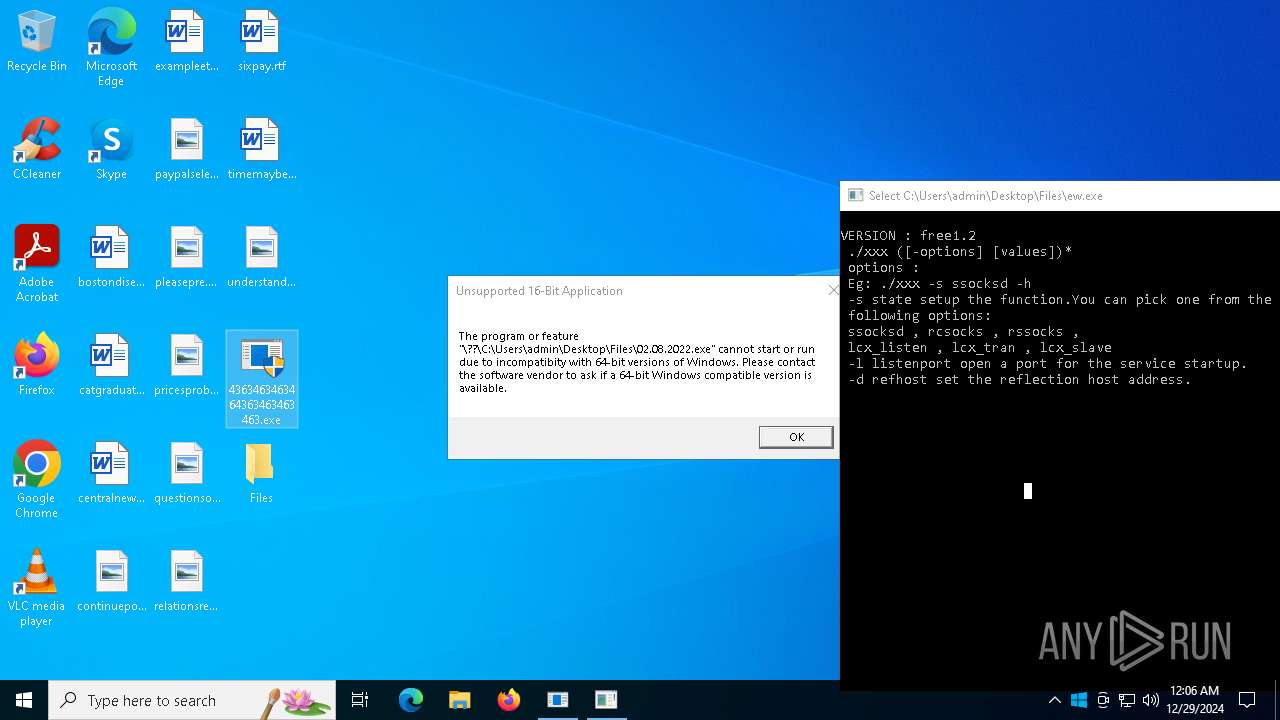Open network status tray icon
Screen dimensions: 1280x720
coord(1127,700)
